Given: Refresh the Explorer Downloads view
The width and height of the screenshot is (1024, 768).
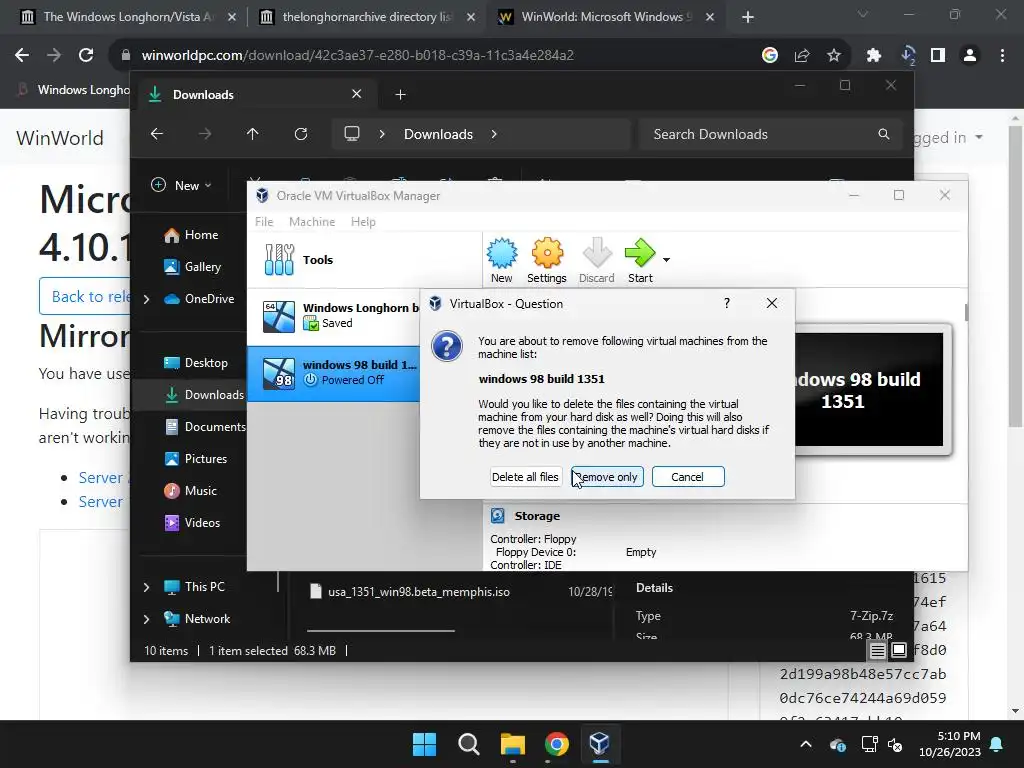Looking at the screenshot, I should 300,134.
